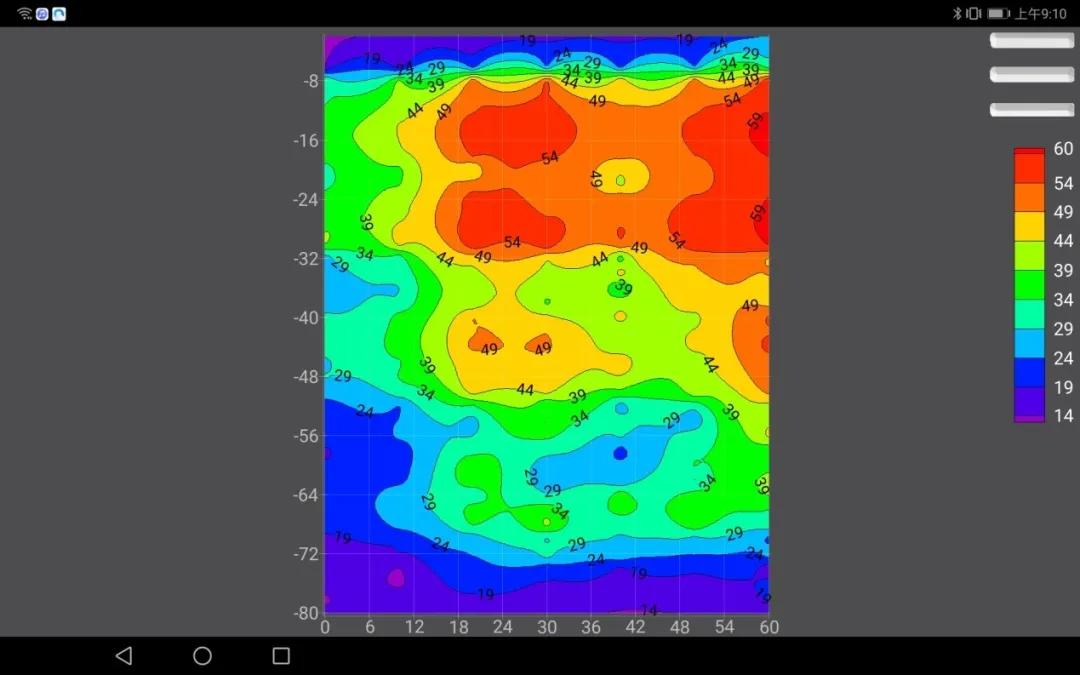Pick the dark blue 19–24 legend band

(1029, 373)
